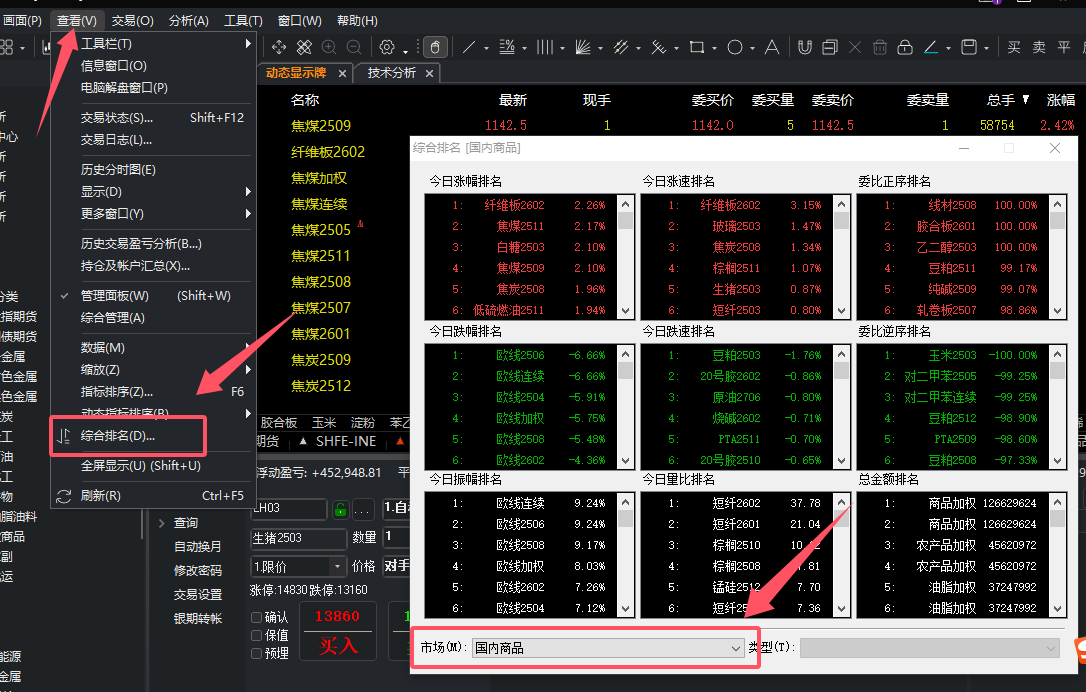1086x692 pixels.
Task: Click the line color pen icon
Action: [x=931, y=47]
